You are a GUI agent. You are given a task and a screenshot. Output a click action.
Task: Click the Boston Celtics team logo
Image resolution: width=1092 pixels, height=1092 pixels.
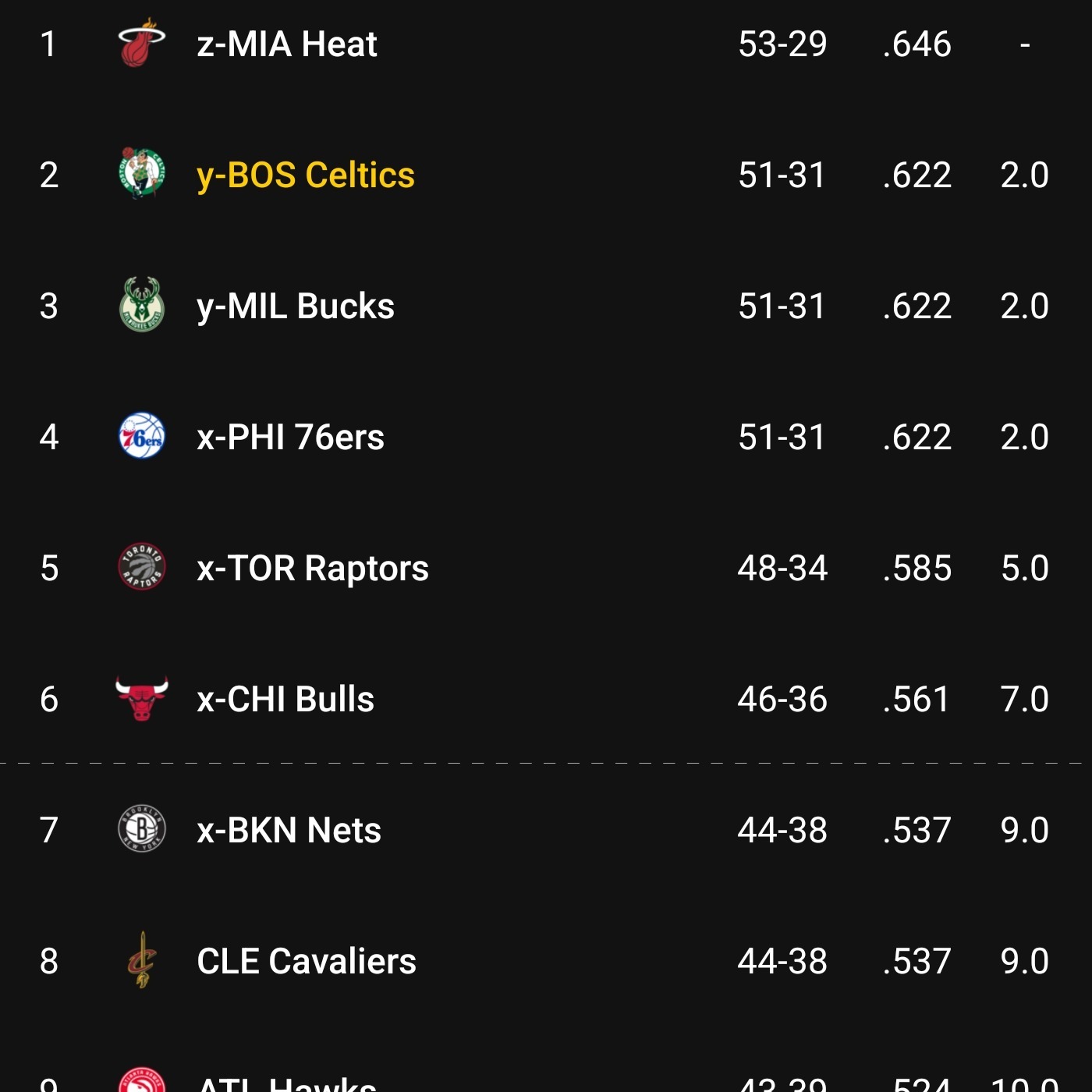click(x=141, y=174)
